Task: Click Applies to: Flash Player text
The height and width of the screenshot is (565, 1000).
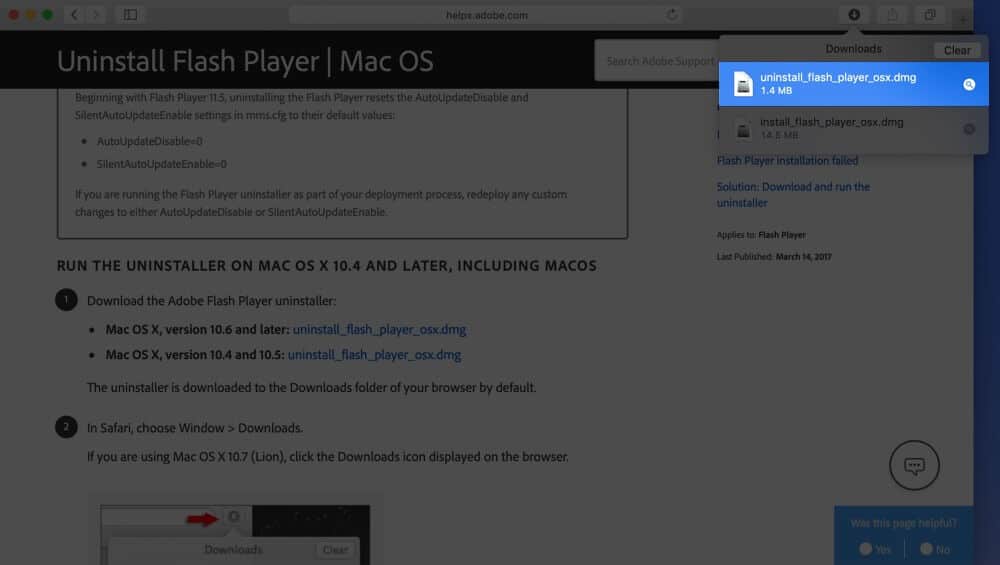Action: (761, 235)
